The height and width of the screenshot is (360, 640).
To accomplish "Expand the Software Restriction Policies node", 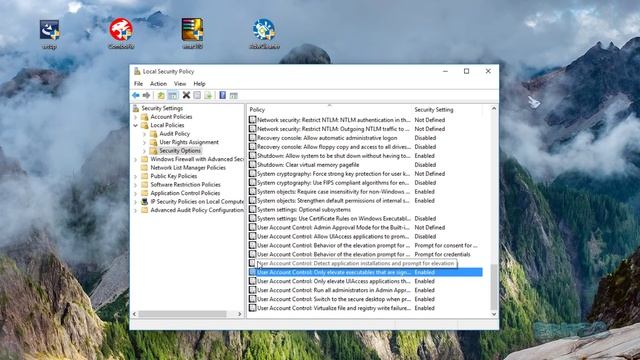I will 136,185.
